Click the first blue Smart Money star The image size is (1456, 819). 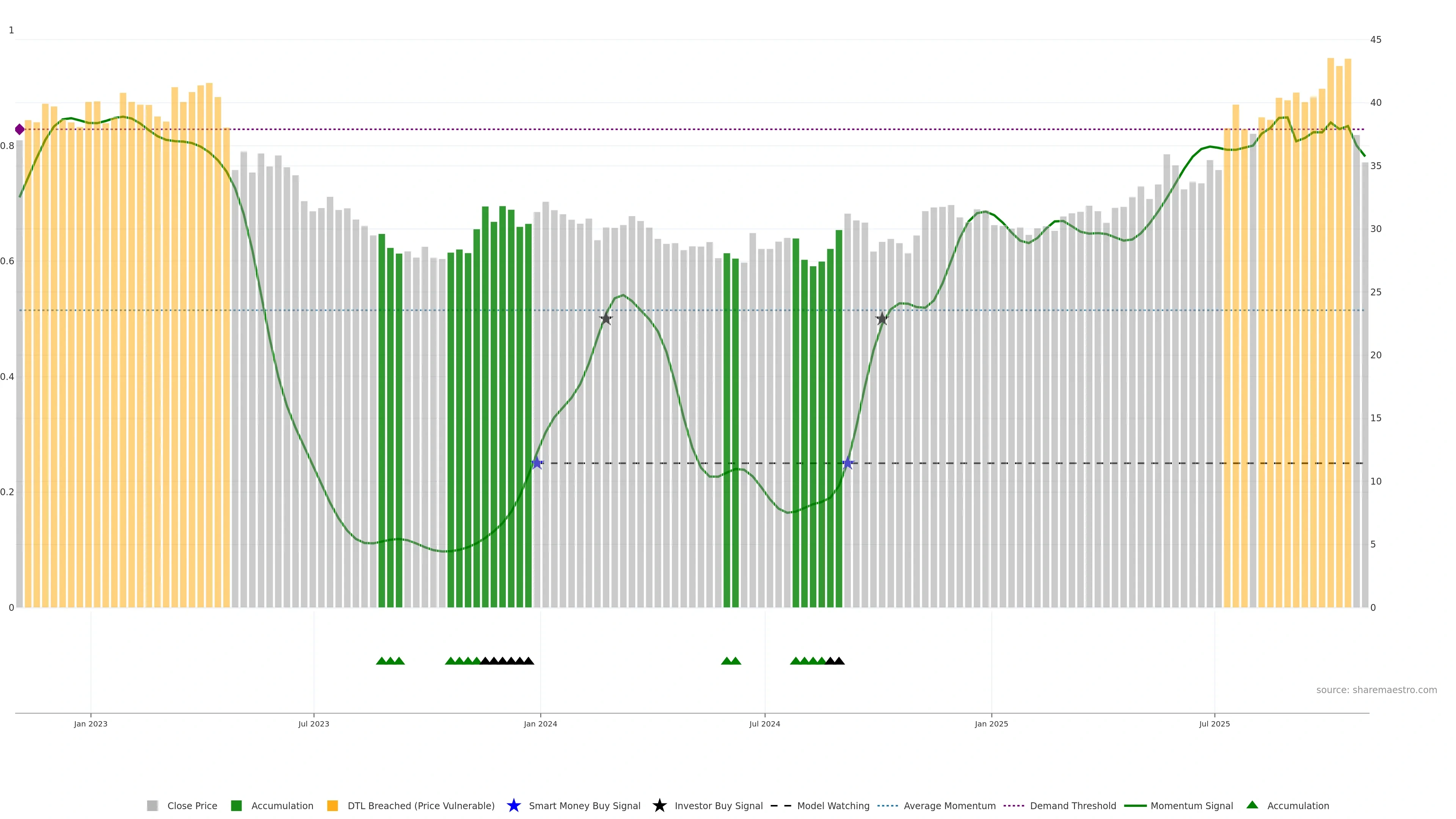(x=537, y=463)
